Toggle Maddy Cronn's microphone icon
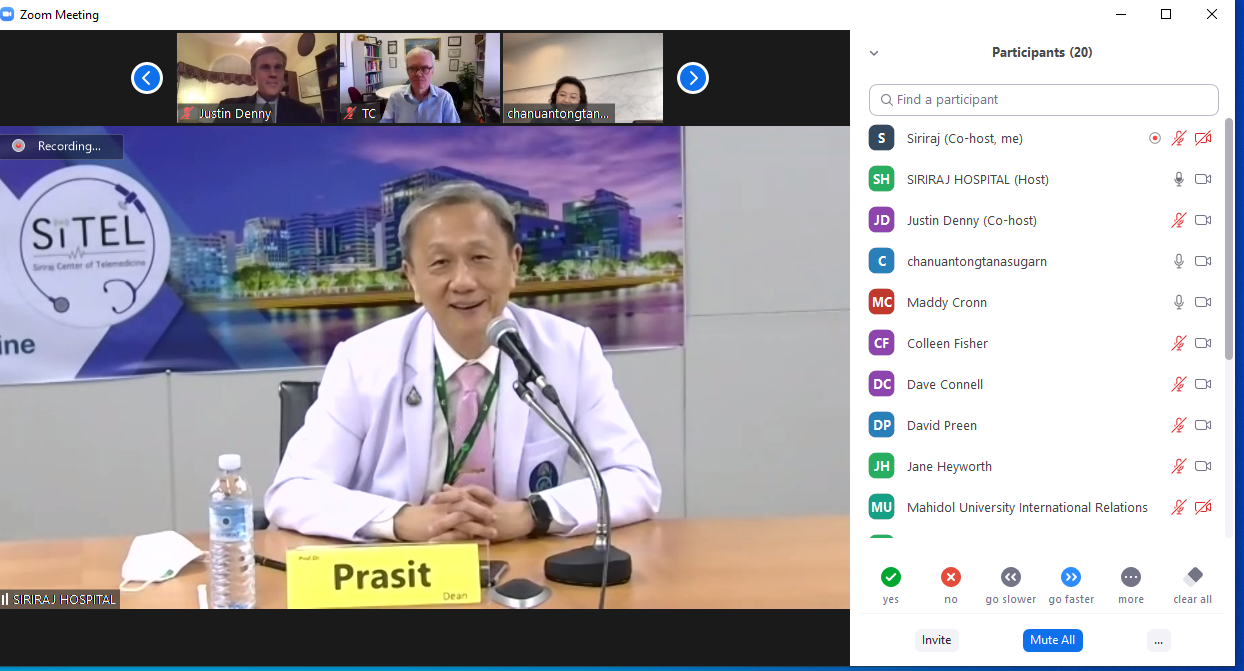 point(1179,302)
